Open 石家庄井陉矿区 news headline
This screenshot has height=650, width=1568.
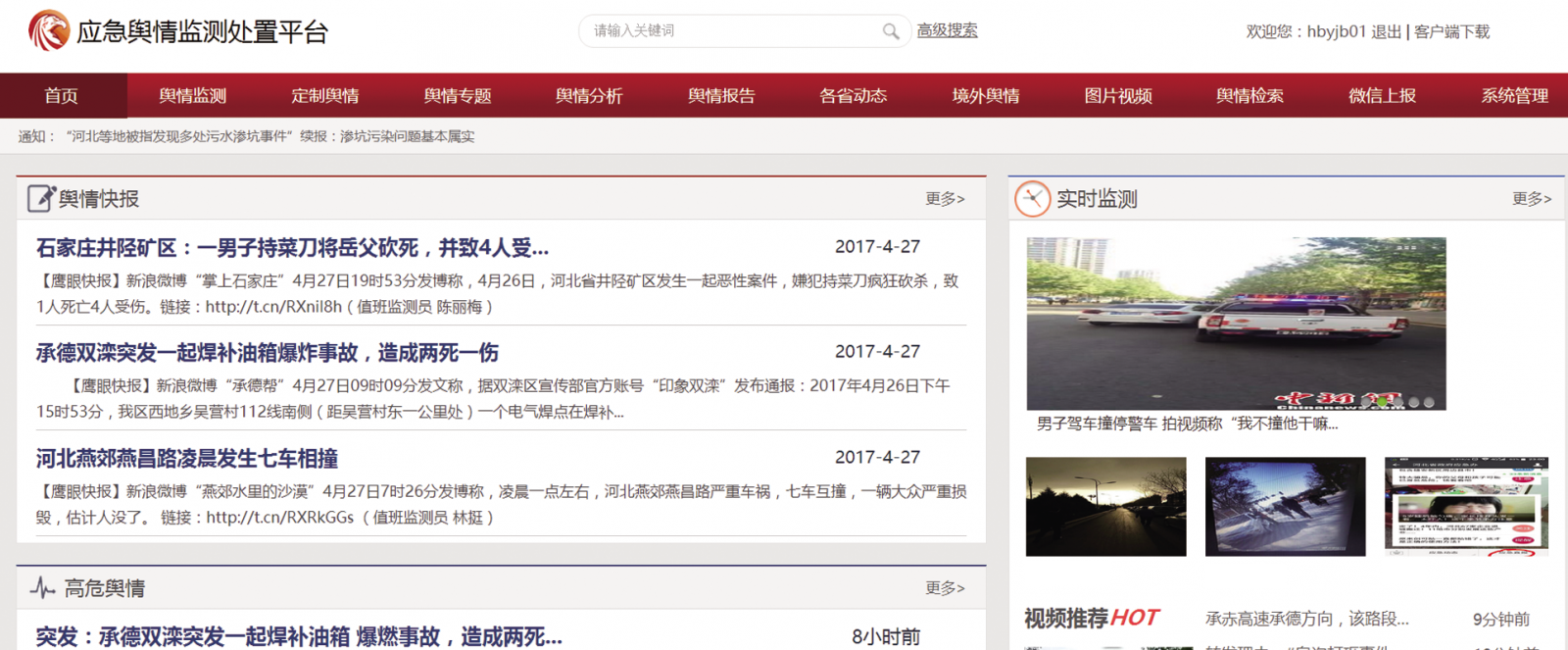click(x=292, y=248)
